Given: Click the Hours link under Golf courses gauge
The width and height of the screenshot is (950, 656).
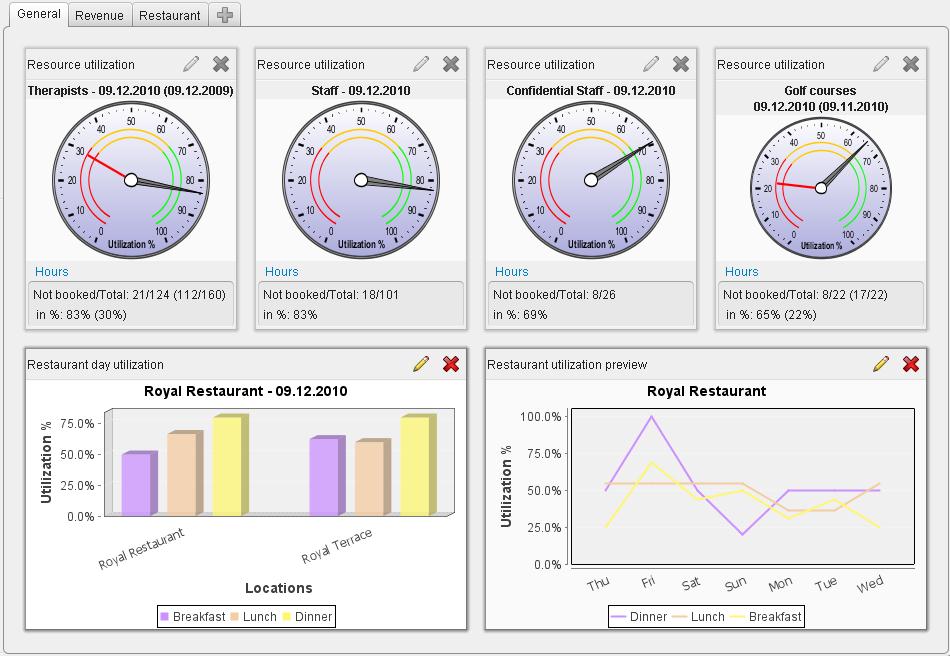Looking at the screenshot, I should pyautogui.click(x=742, y=271).
